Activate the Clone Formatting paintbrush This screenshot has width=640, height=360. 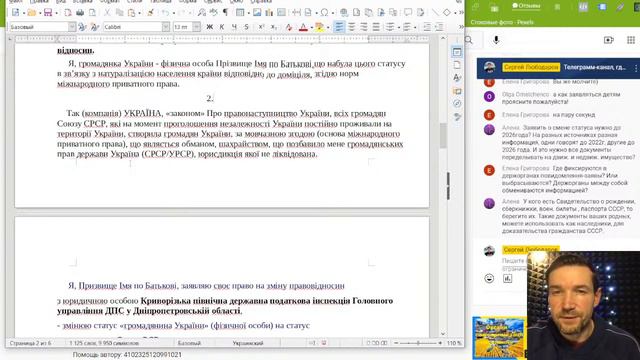pyautogui.click(x=151, y=13)
